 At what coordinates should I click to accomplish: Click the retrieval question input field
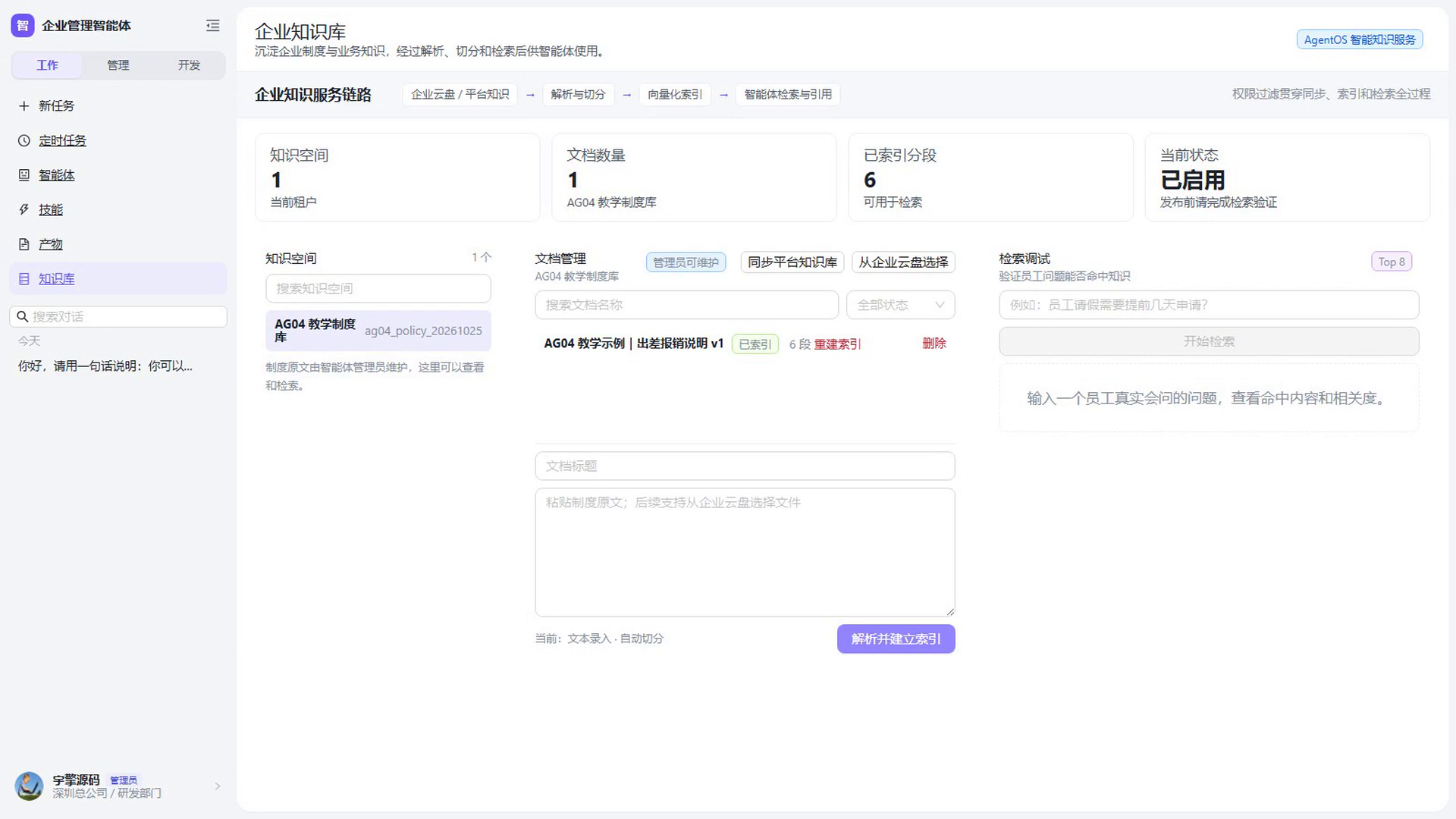[x=1209, y=305]
